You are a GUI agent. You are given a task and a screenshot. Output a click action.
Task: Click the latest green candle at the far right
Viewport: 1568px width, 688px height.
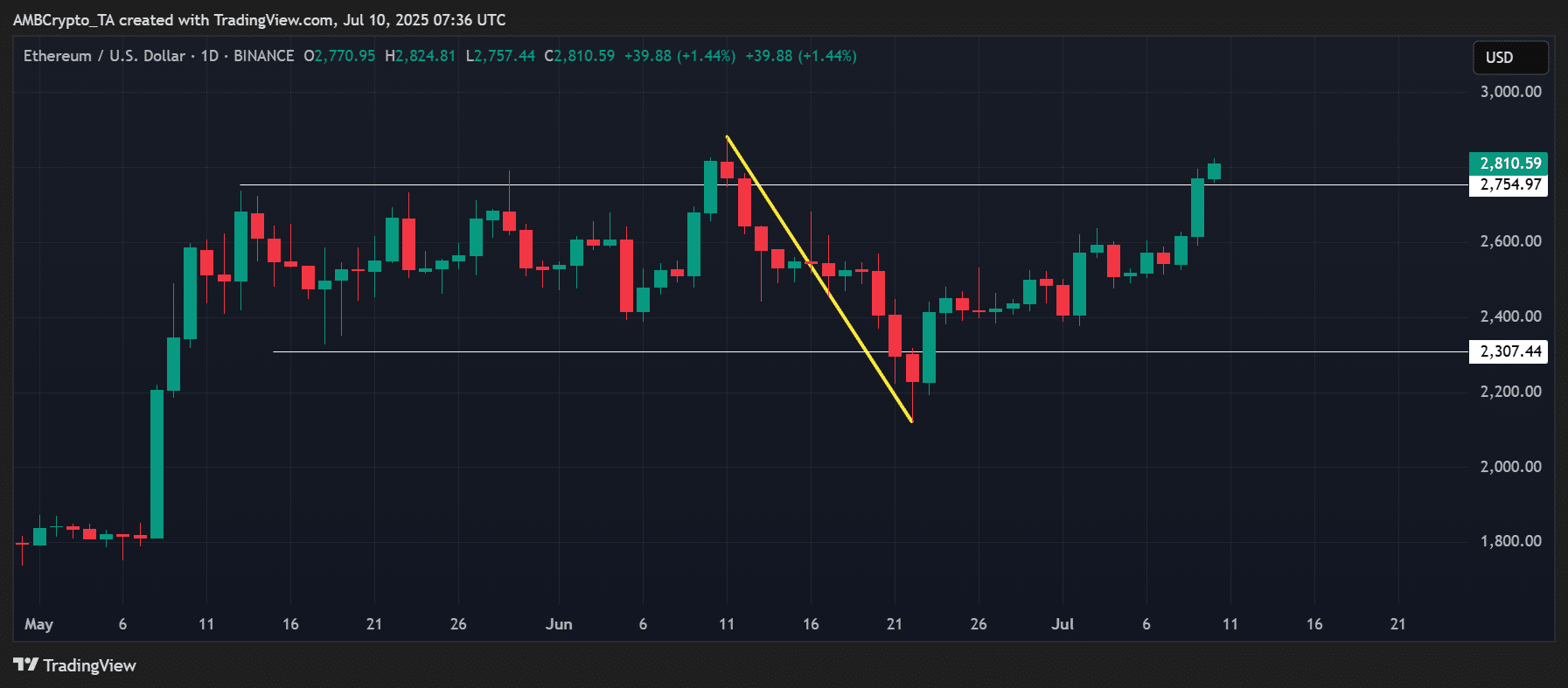[x=1214, y=171]
